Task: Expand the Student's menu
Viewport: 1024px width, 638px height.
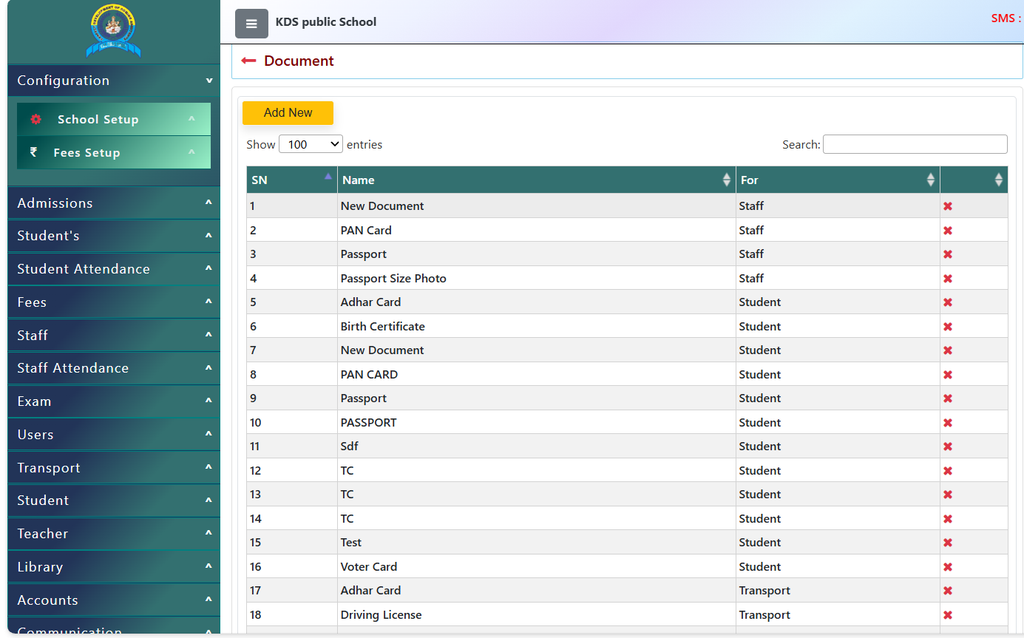Action: tap(114, 236)
